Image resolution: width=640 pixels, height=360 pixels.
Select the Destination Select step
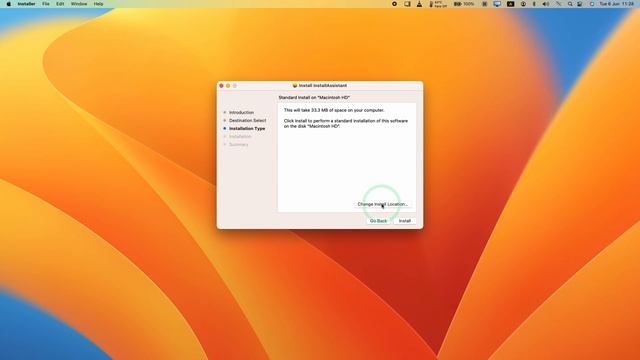click(247, 120)
